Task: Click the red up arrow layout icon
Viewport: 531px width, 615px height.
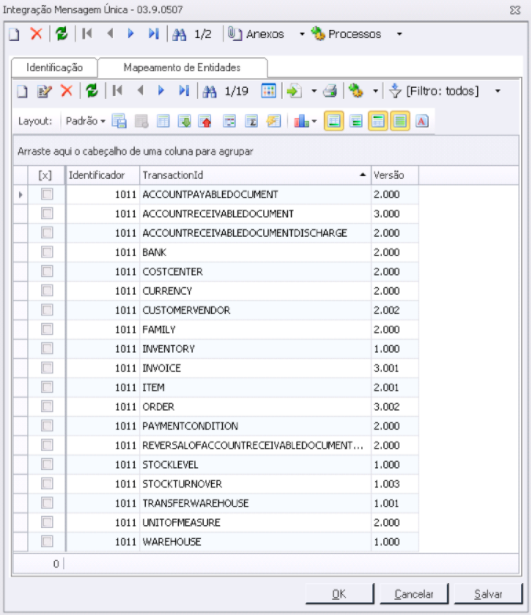Action: click(x=206, y=121)
